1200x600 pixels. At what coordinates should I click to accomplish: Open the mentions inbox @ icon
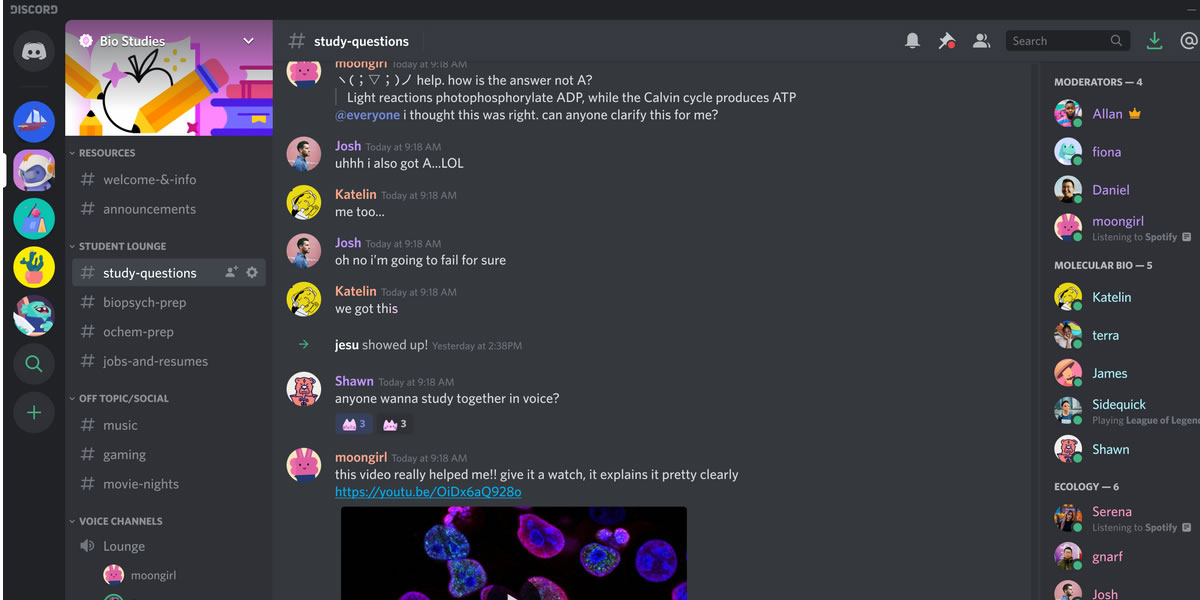coord(1189,41)
